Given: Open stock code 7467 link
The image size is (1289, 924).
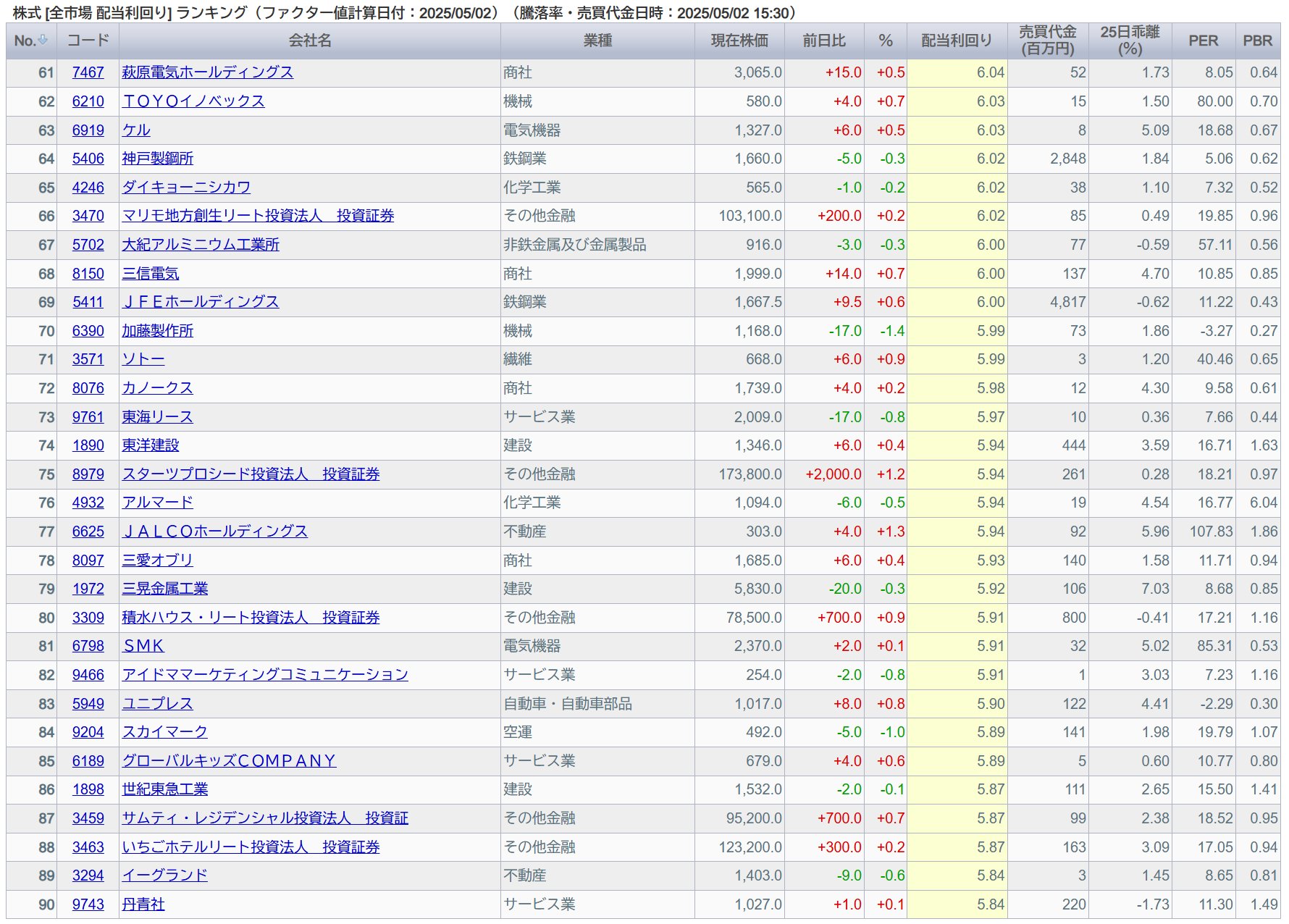Looking at the screenshot, I should 88,72.
